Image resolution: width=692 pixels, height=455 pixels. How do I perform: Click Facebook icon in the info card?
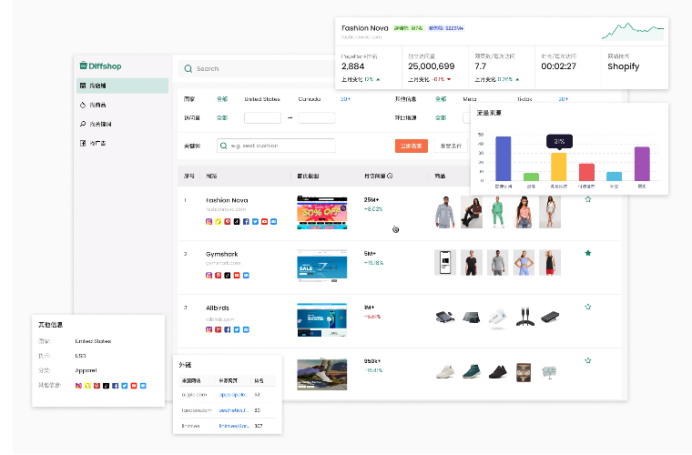[x=115, y=386]
